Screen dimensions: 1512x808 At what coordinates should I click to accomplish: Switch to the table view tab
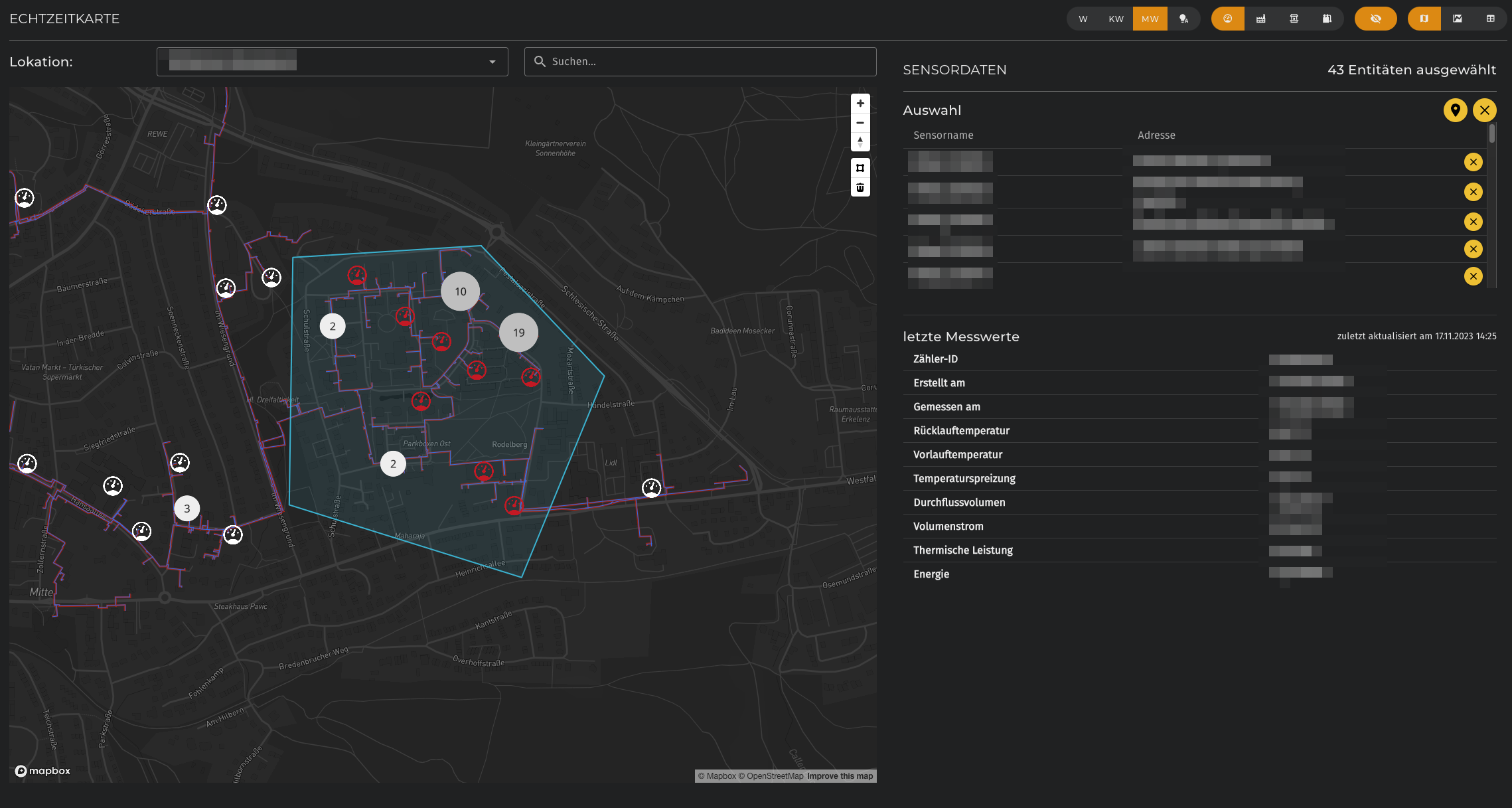[1490, 19]
